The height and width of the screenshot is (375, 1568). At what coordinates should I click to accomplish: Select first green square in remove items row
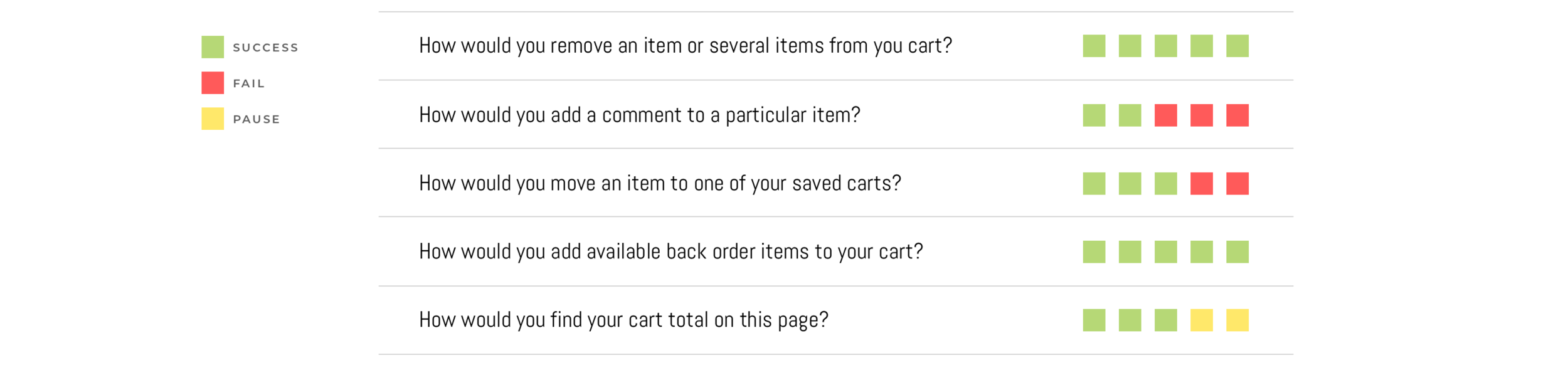[1094, 46]
